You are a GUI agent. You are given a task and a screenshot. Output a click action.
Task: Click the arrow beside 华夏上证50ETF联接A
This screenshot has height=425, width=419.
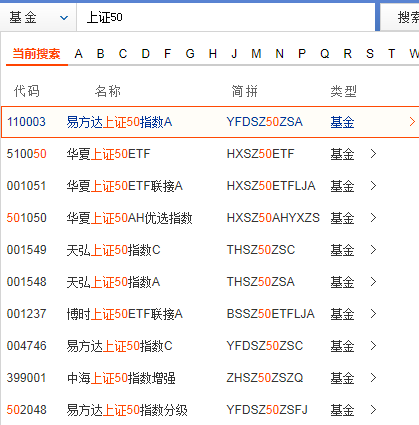(373, 186)
